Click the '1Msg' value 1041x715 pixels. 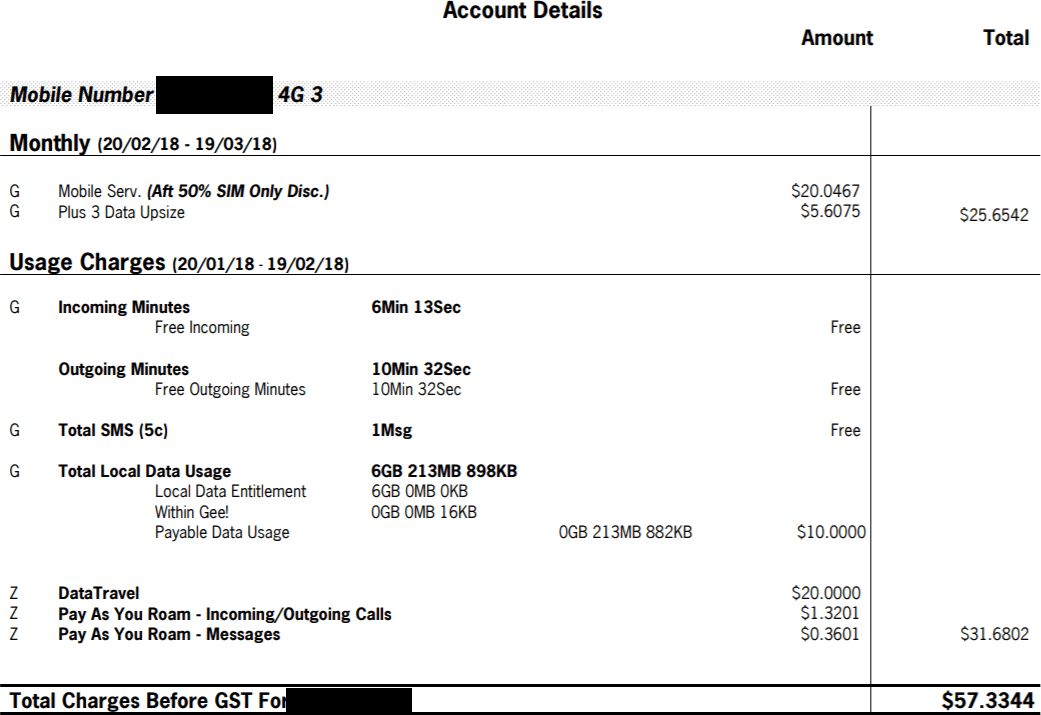coord(392,431)
